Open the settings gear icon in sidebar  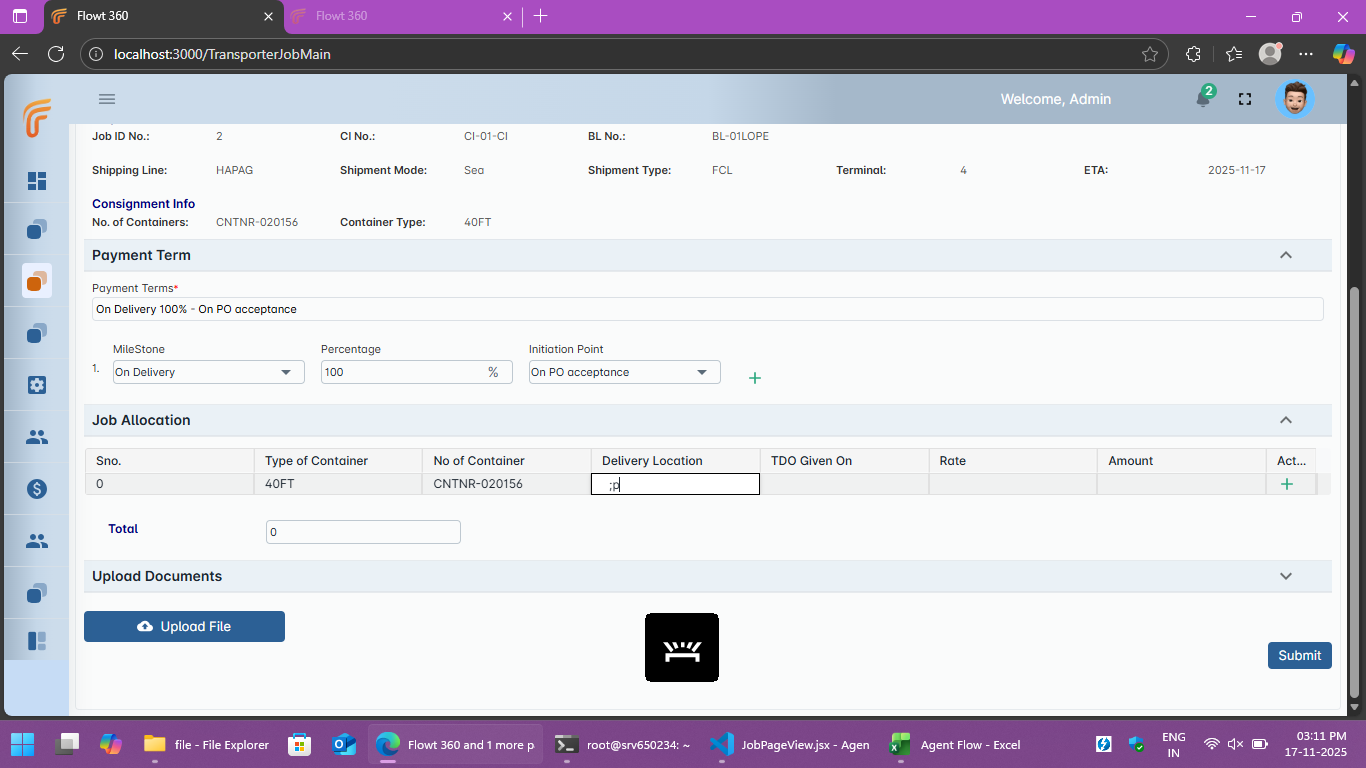[x=37, y=385]
